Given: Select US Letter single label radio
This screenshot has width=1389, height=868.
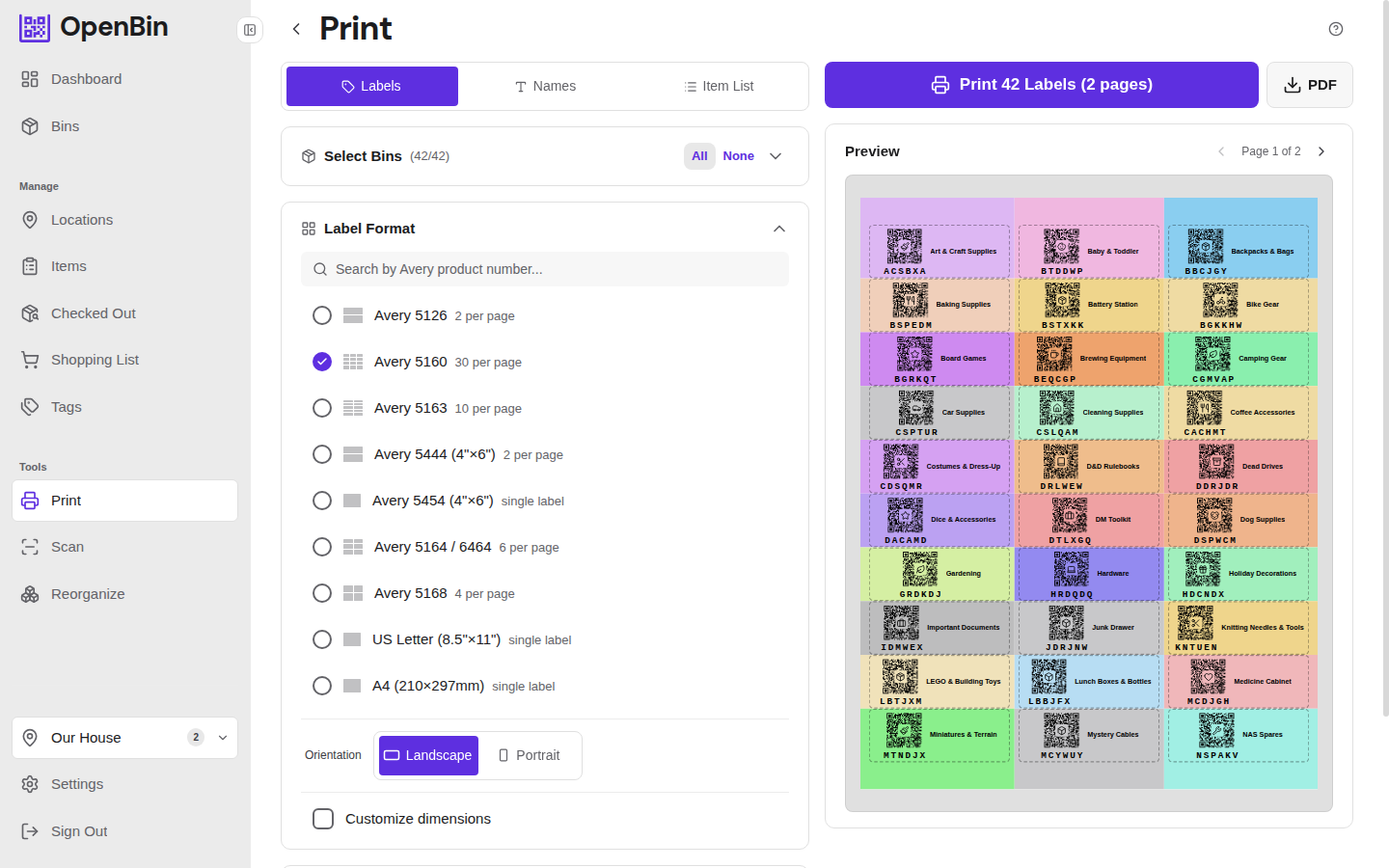Looking at the screenshot, I should pyautogui.click(x=322, y=639).
